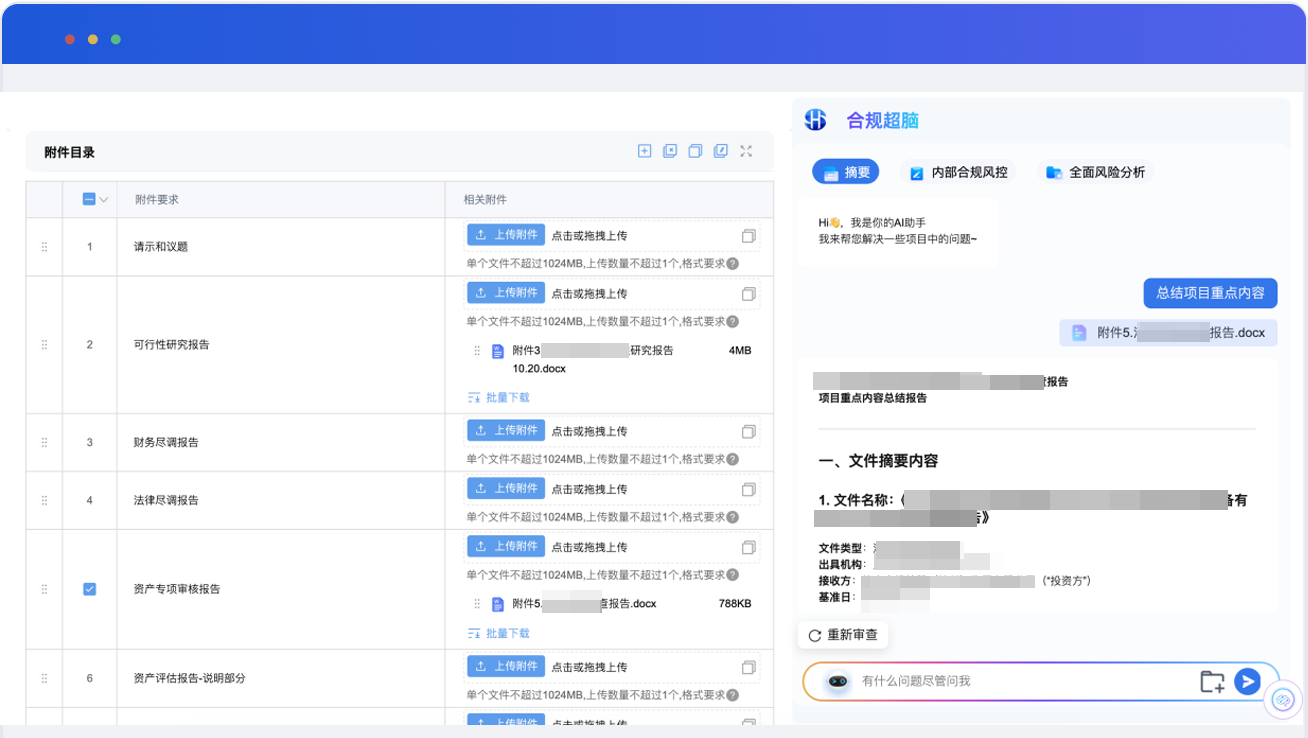Click the format requirement help icon for 财务尽调报告

pyautogui.click(x=732, y=460)
